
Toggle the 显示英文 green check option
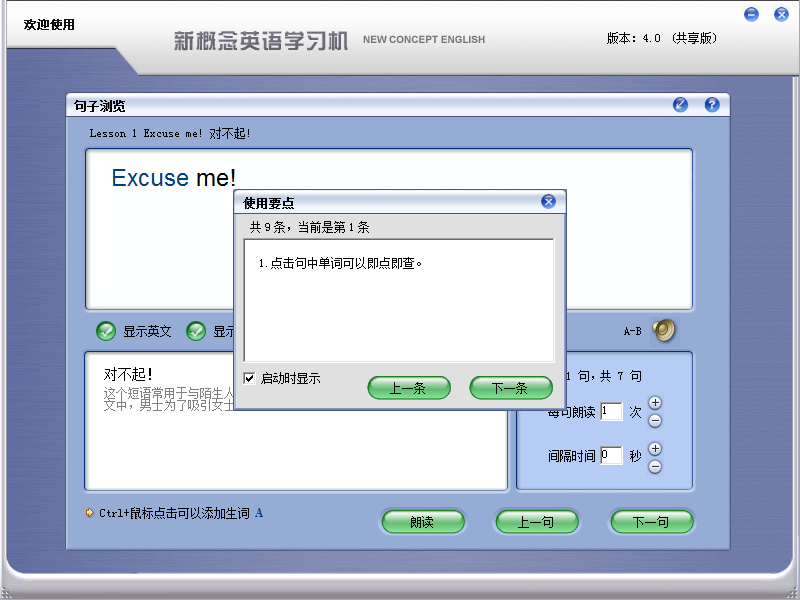coord(106,331)
